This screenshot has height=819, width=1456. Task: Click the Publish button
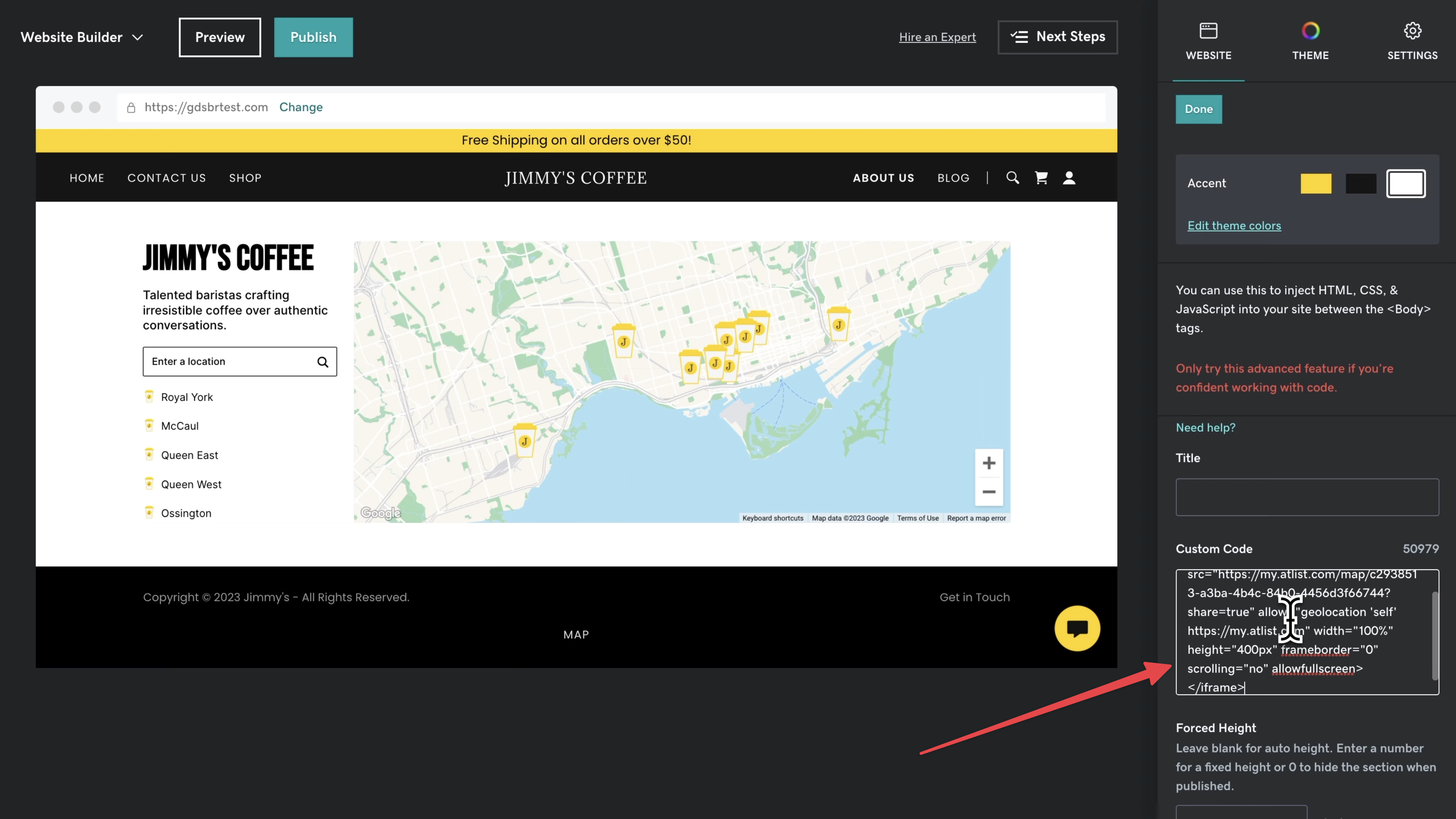(x=313, y=37)
